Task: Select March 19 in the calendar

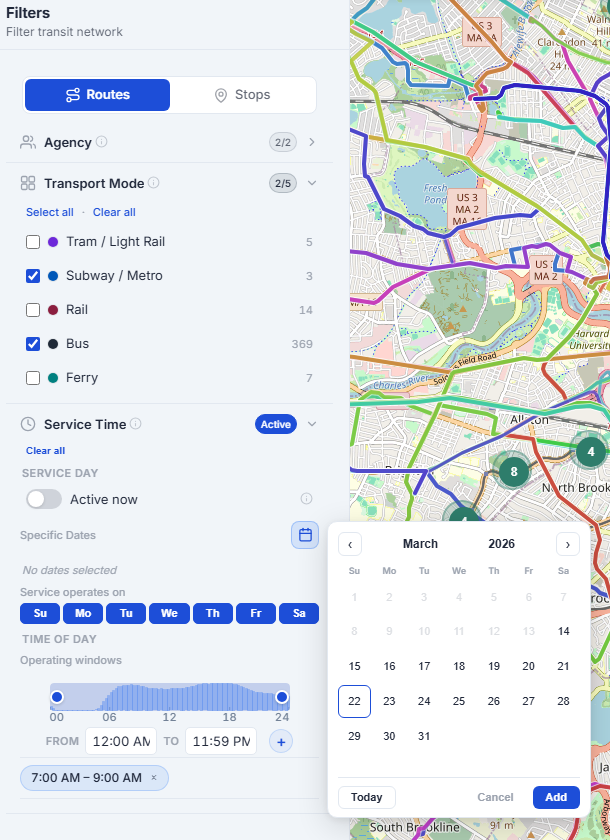Action: point(494,666)
